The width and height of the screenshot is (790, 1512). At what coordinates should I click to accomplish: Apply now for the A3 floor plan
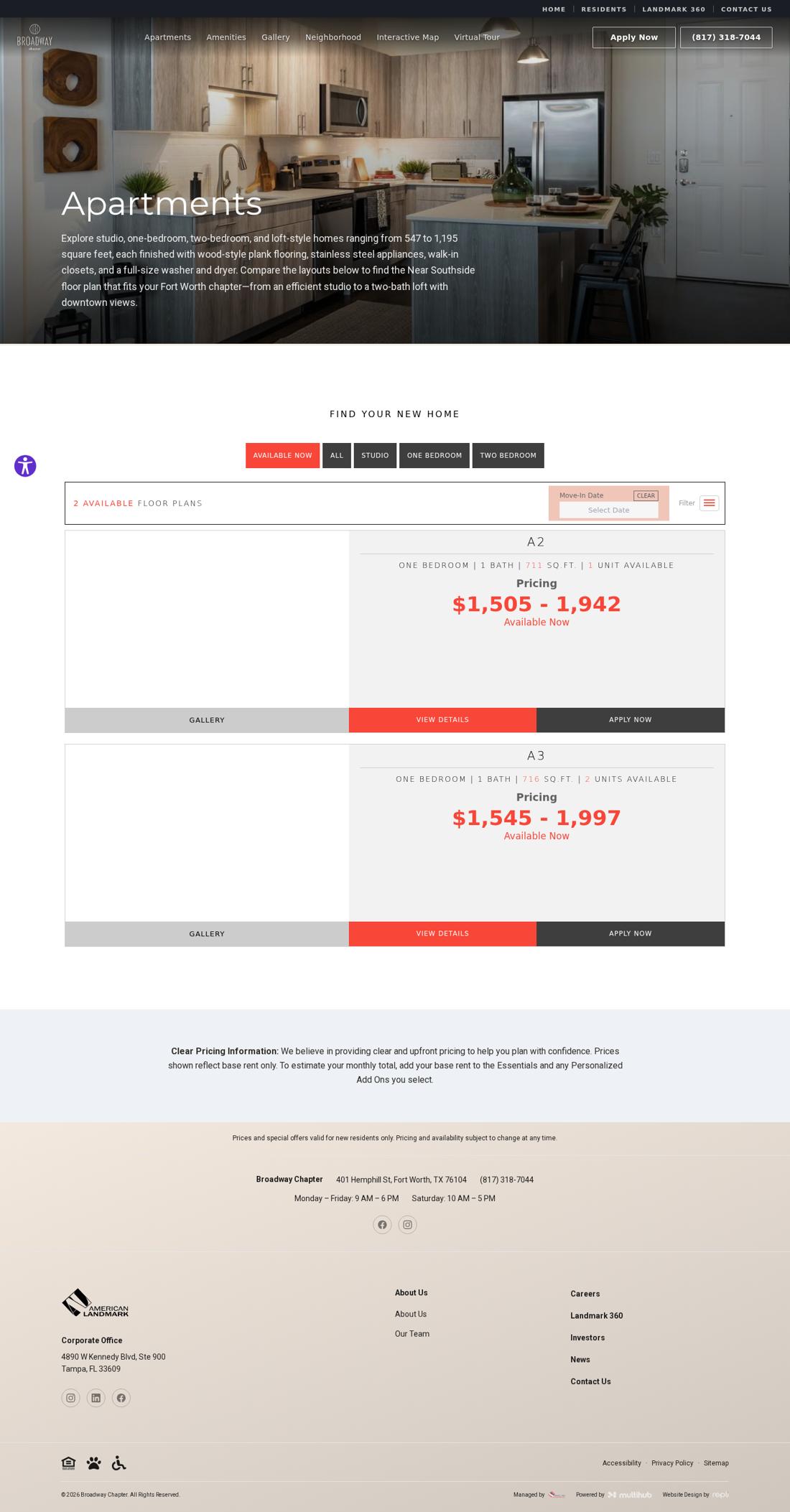pyautogui.click(x=631, y=934)
